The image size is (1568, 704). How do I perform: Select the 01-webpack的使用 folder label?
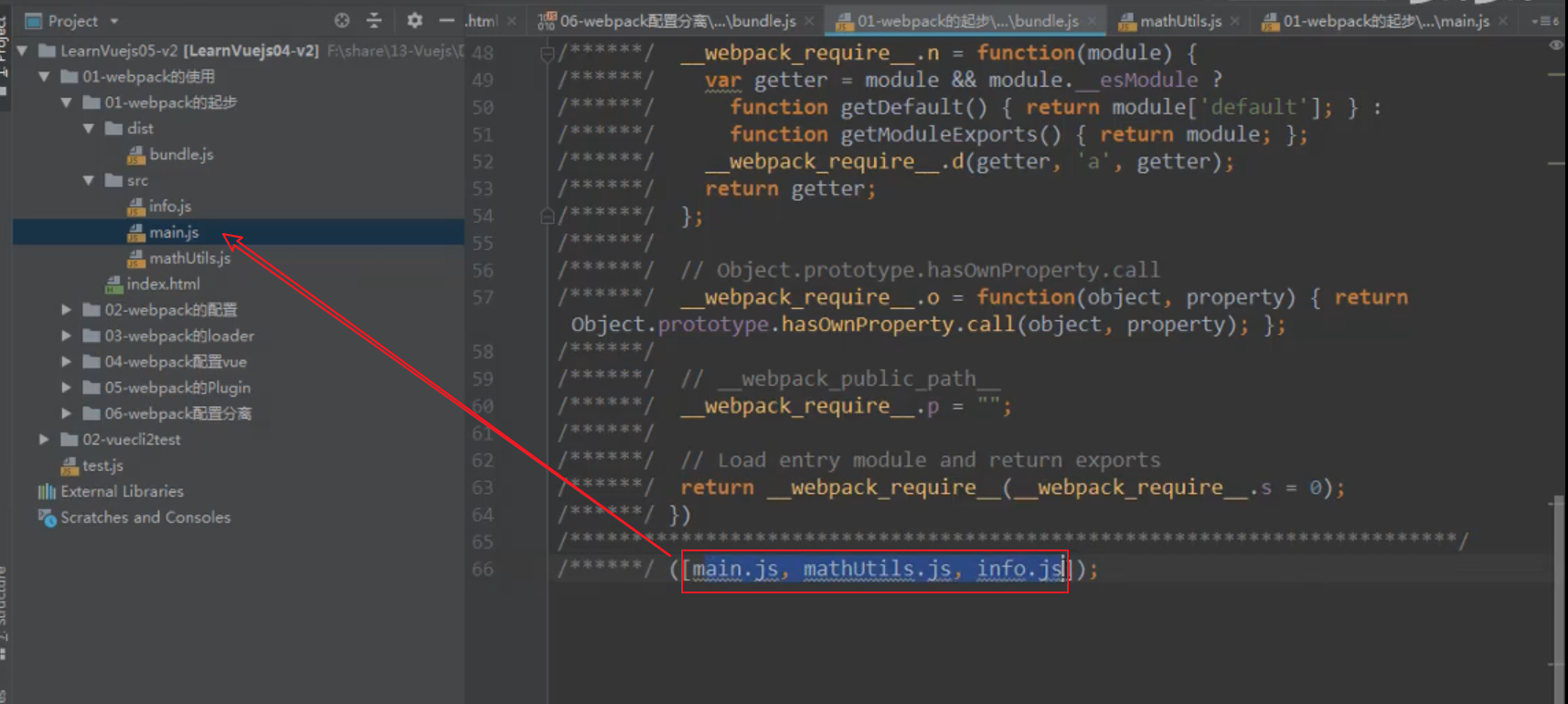(148, 77)
